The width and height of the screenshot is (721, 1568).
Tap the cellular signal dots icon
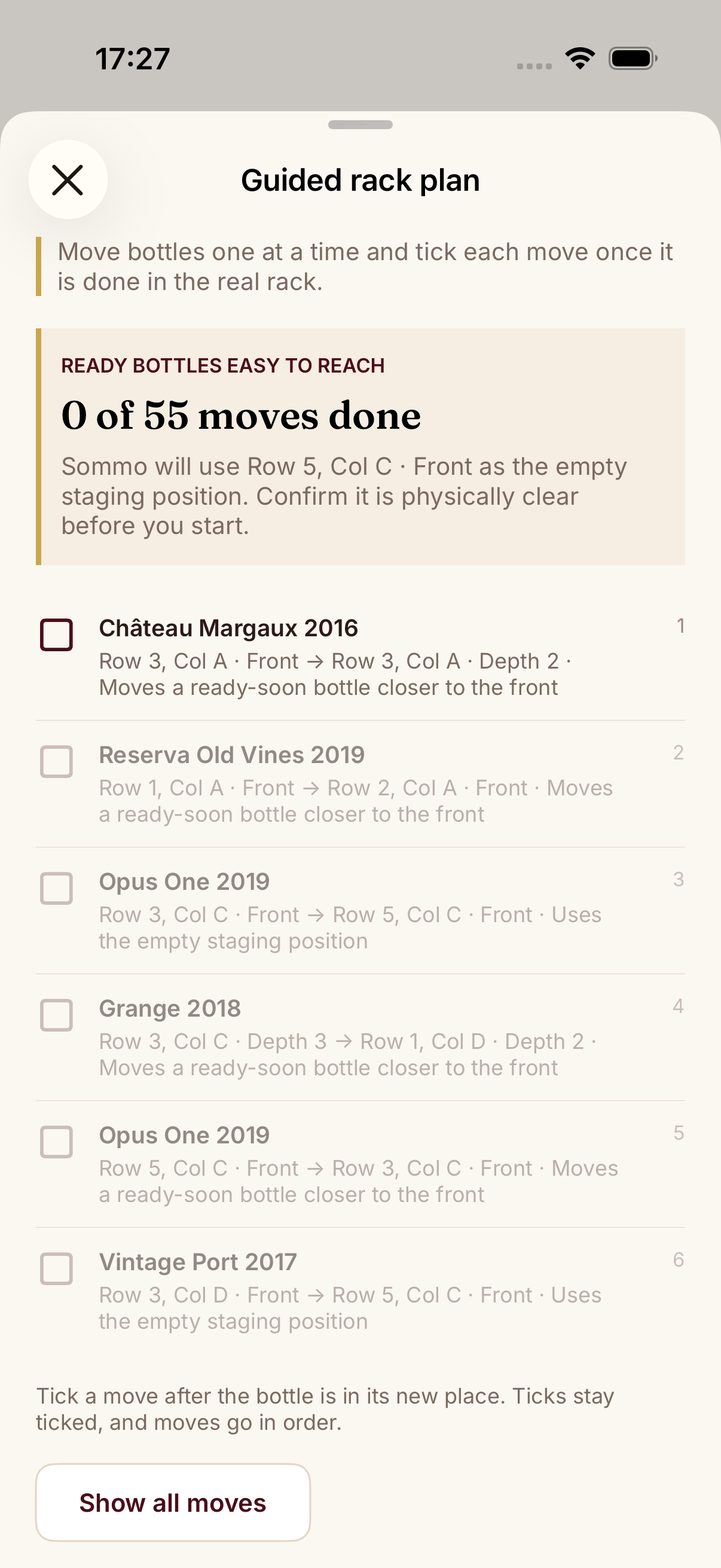[x=534, y=66]
